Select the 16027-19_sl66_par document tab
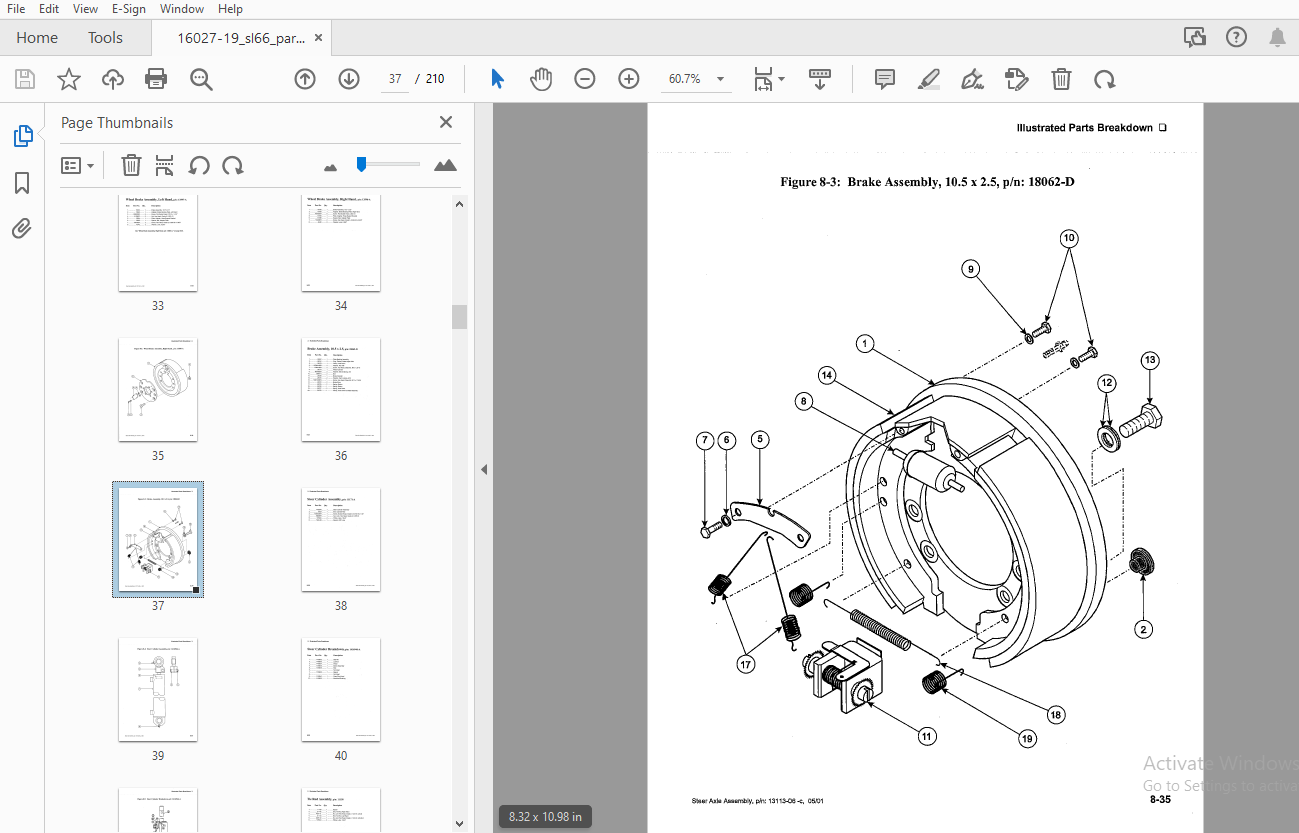Screen dimensions: 1299x833 241,38
